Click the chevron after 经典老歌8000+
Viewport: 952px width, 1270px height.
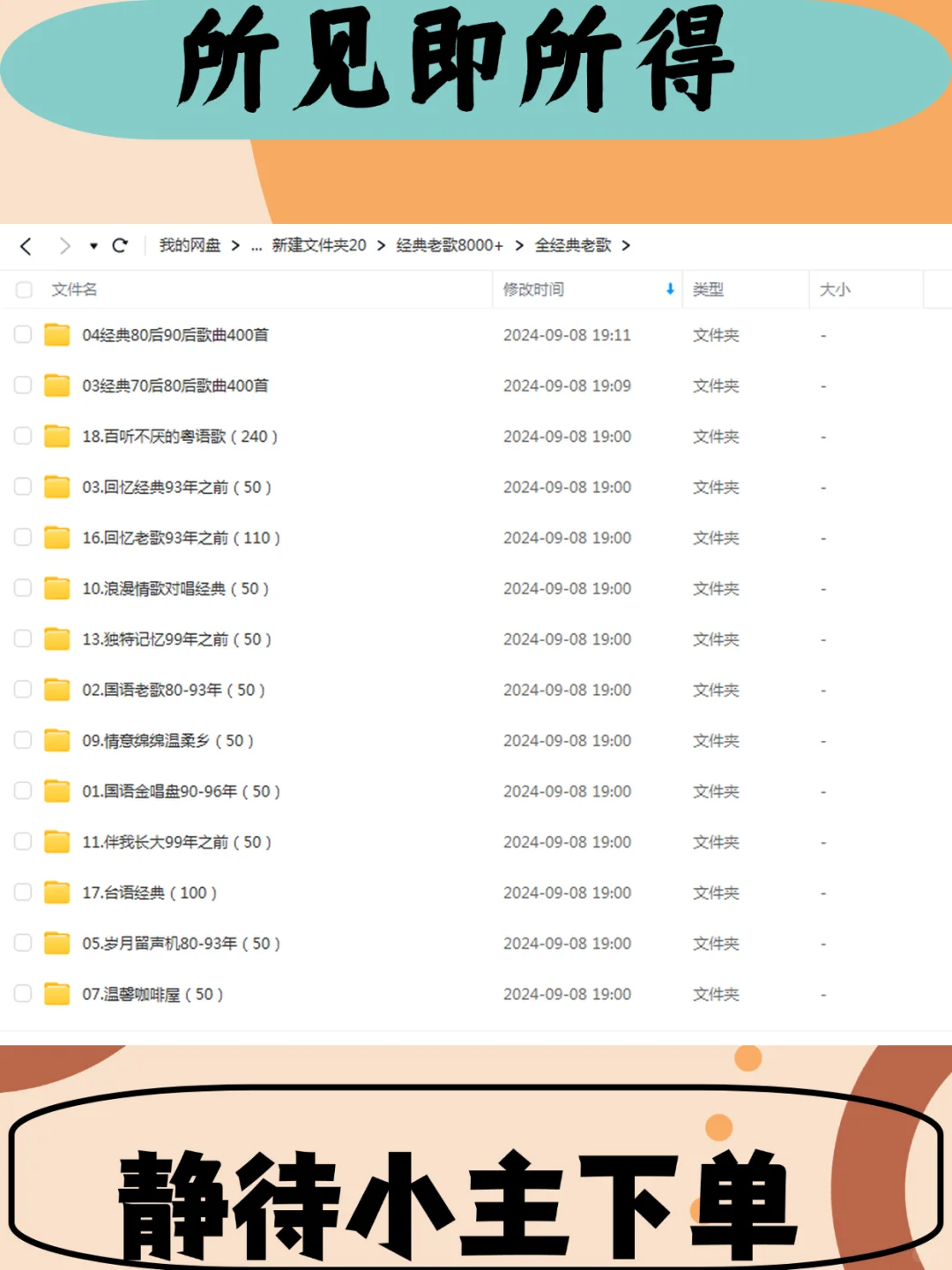[517, 246]
